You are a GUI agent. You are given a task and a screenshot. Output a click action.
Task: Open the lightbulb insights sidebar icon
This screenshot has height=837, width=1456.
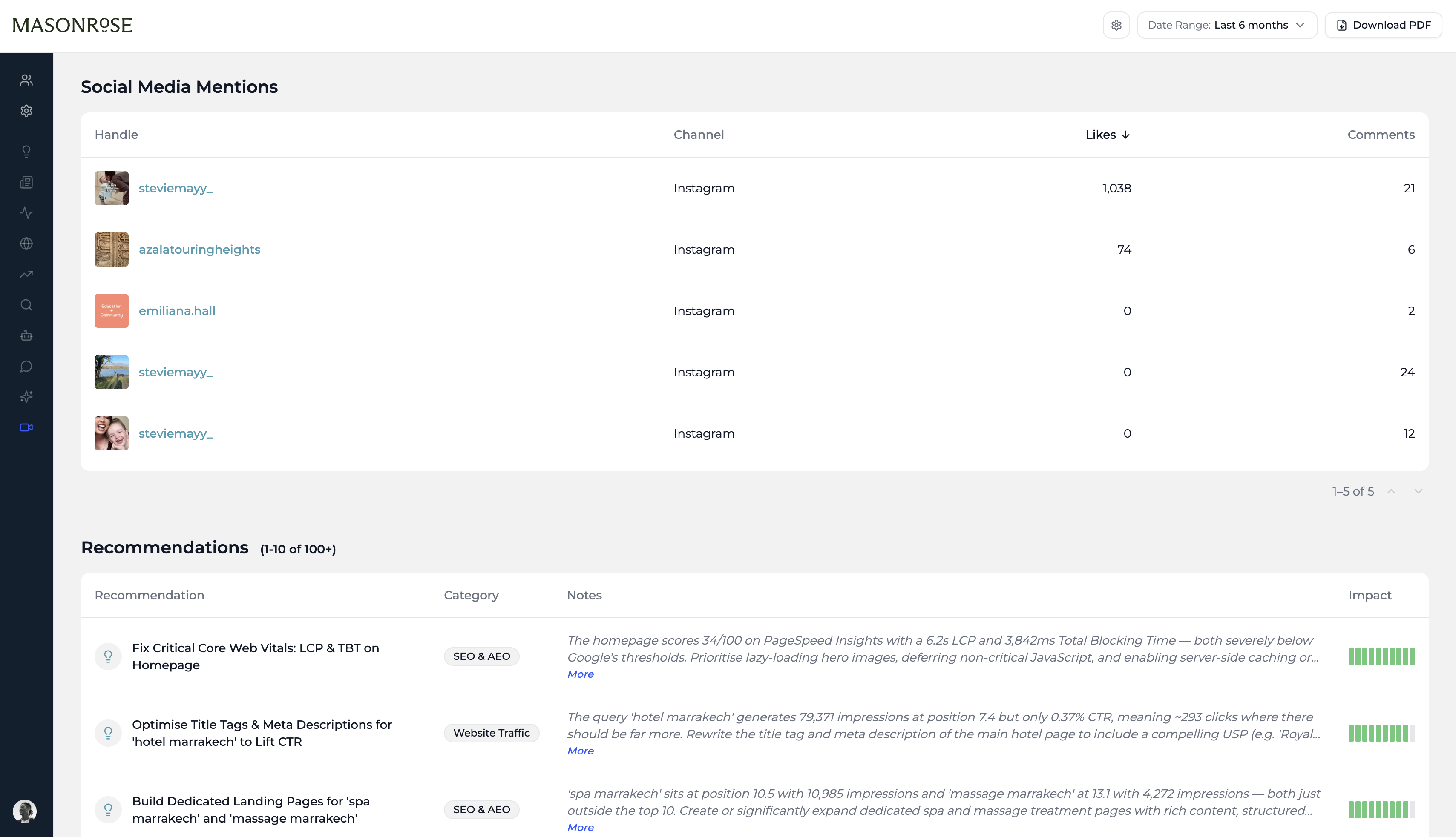click(x=26, y=152)
